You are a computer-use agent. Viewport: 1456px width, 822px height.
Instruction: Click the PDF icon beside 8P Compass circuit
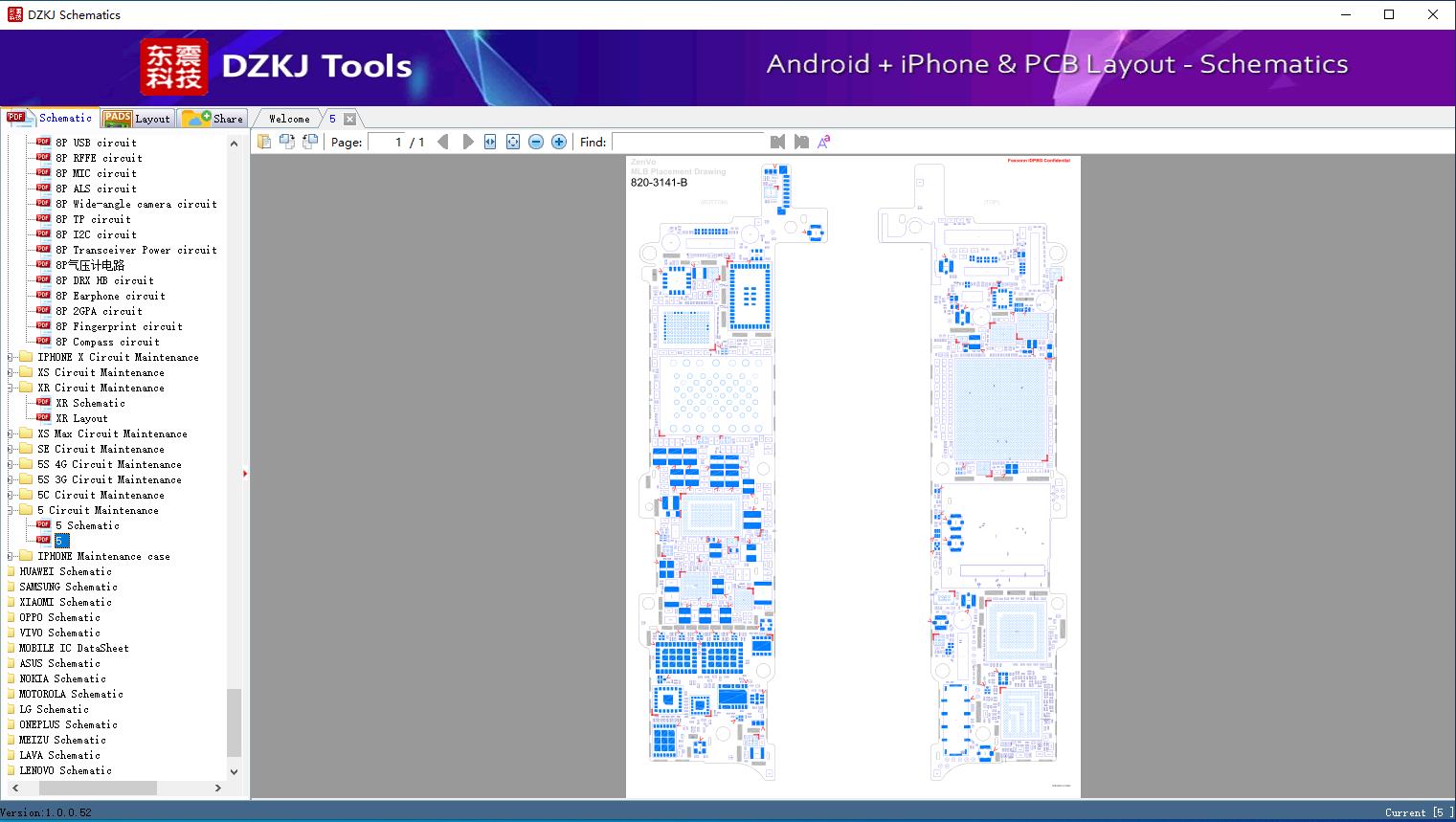tap(43, 342)
